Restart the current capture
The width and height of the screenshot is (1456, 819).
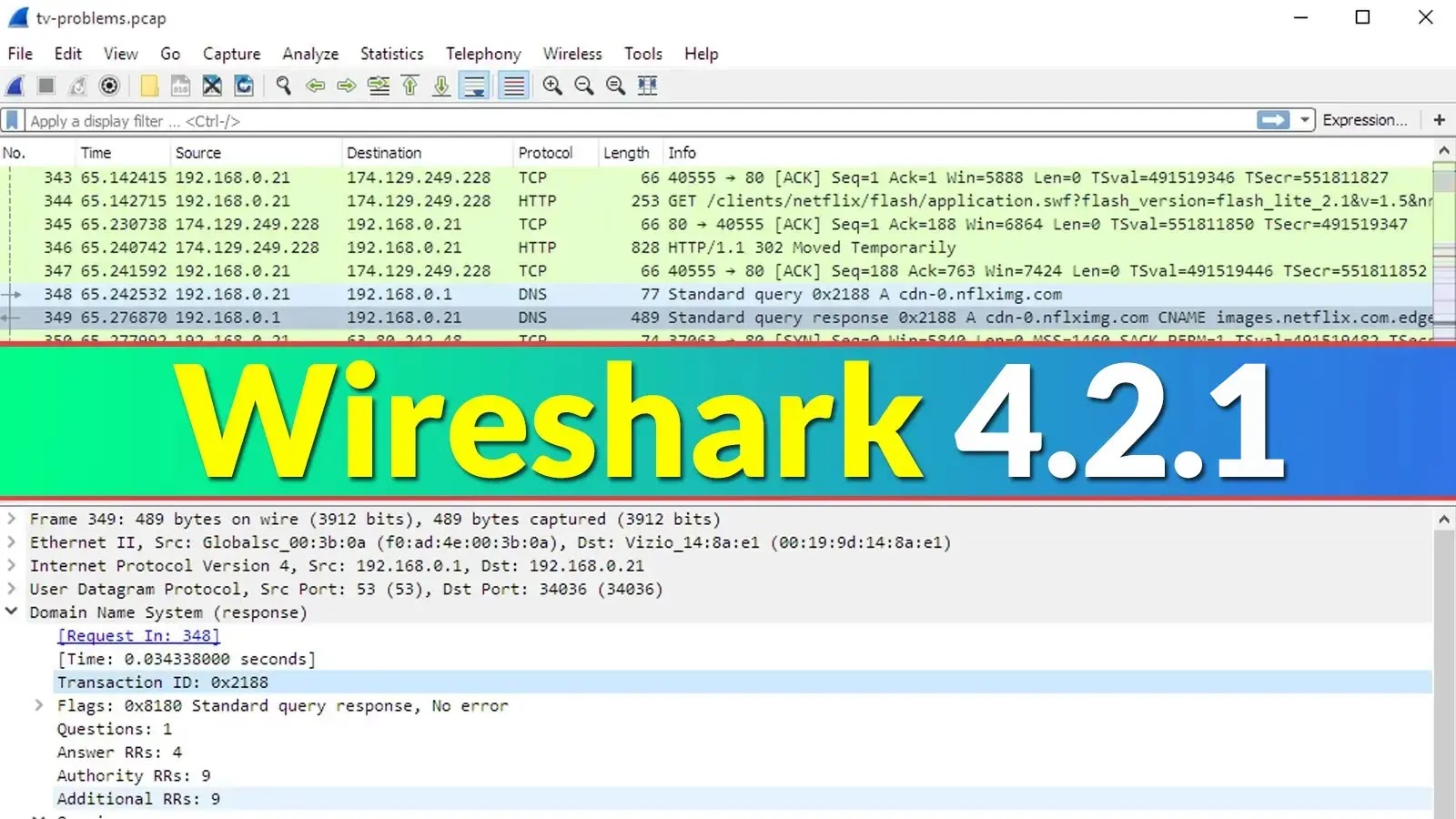[78, 86]
